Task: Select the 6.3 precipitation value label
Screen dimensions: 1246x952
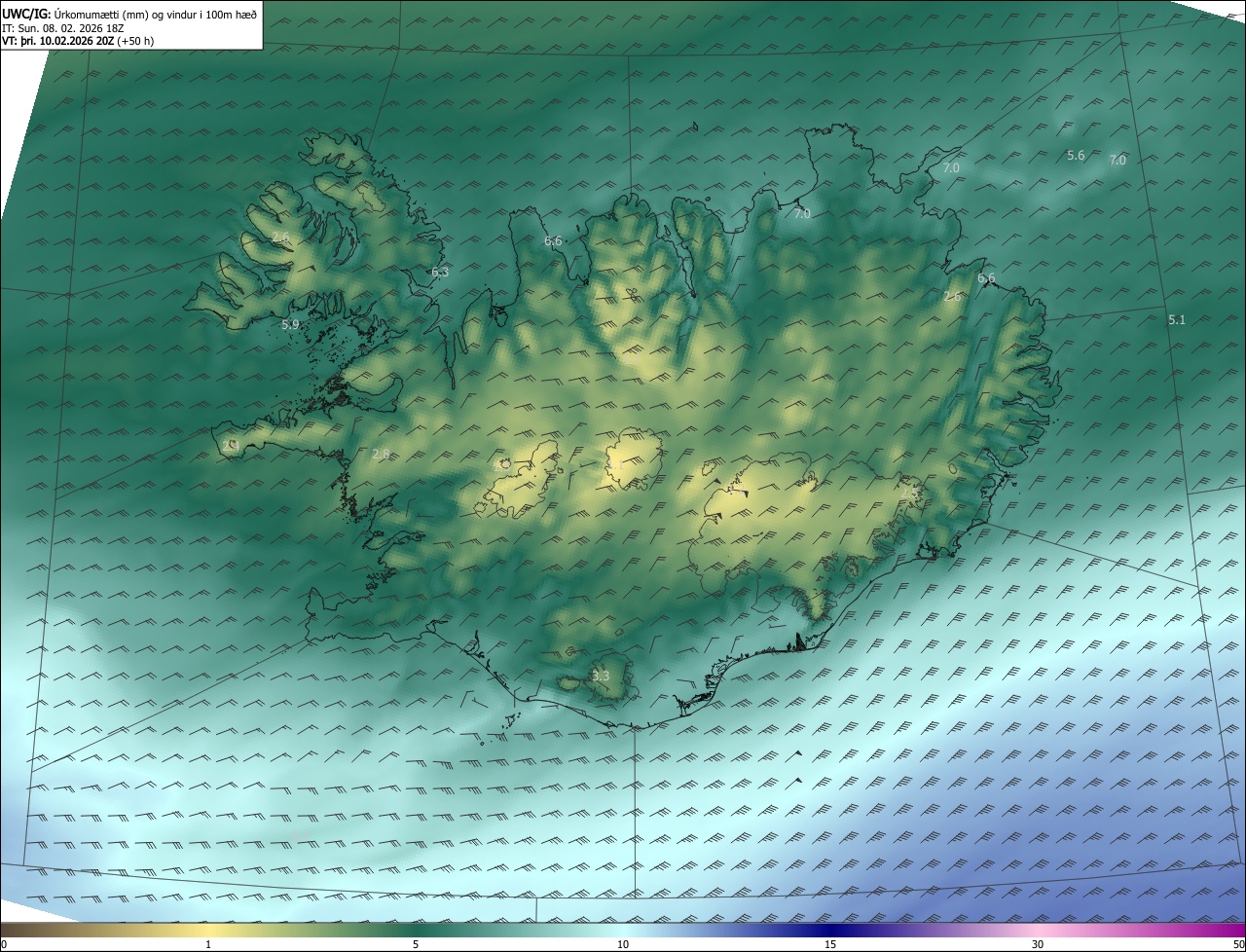Action: point(440,273)
